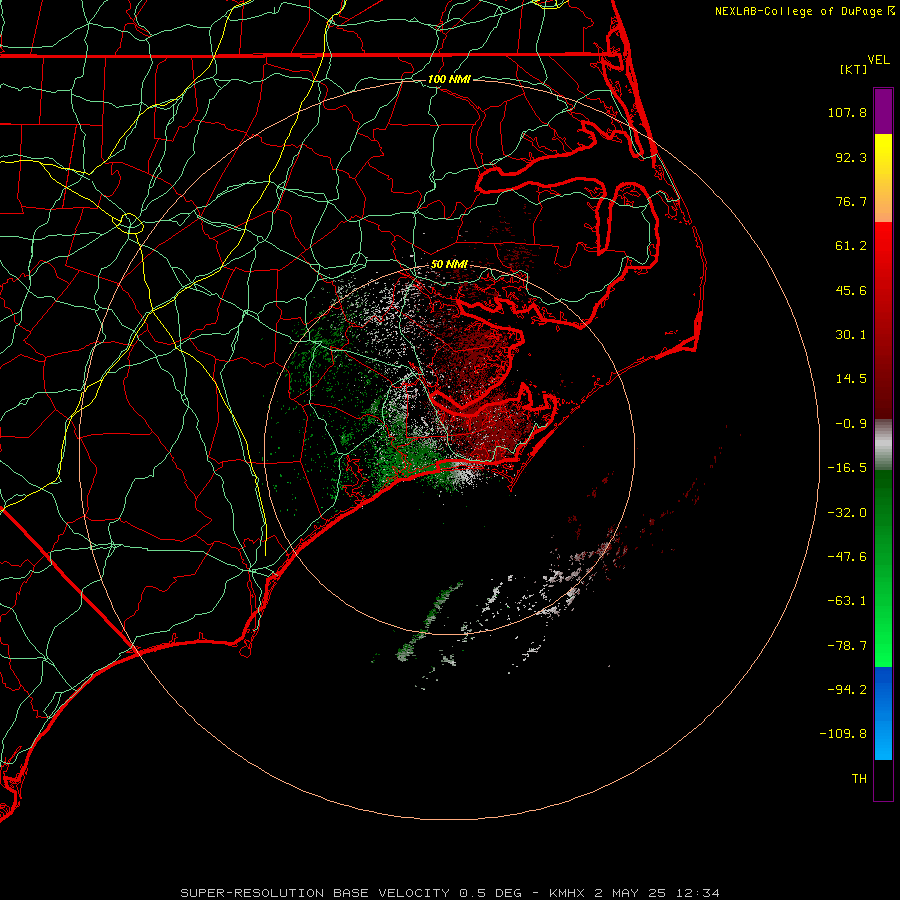Select the -78.7 velocity value

point(847,646)
